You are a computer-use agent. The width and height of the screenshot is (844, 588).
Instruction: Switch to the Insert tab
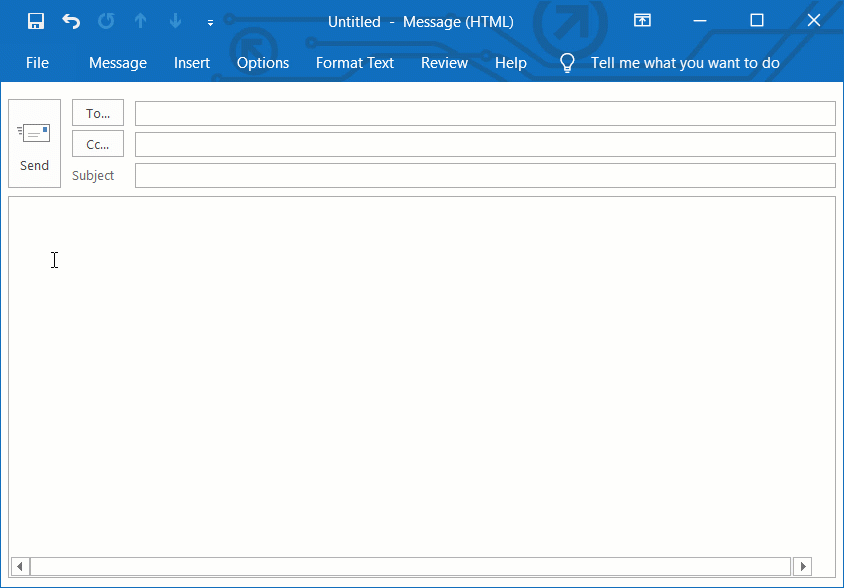pyautogui.click(x=192, y=62)
